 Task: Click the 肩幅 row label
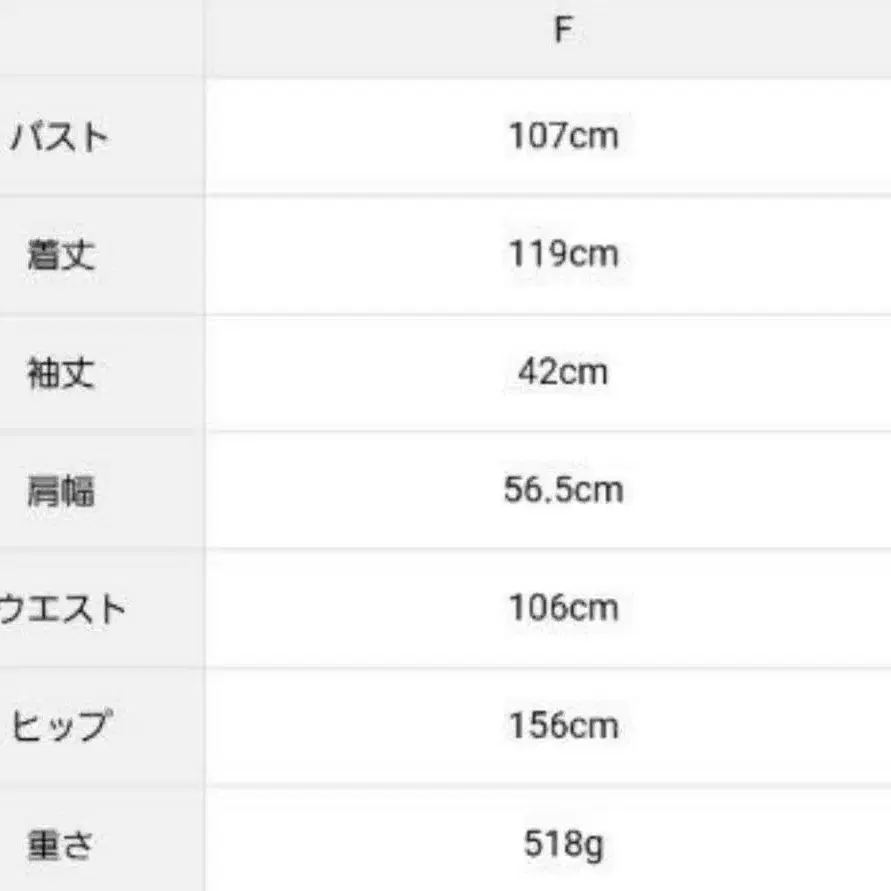pyautogui.click(x=60, y=491)
